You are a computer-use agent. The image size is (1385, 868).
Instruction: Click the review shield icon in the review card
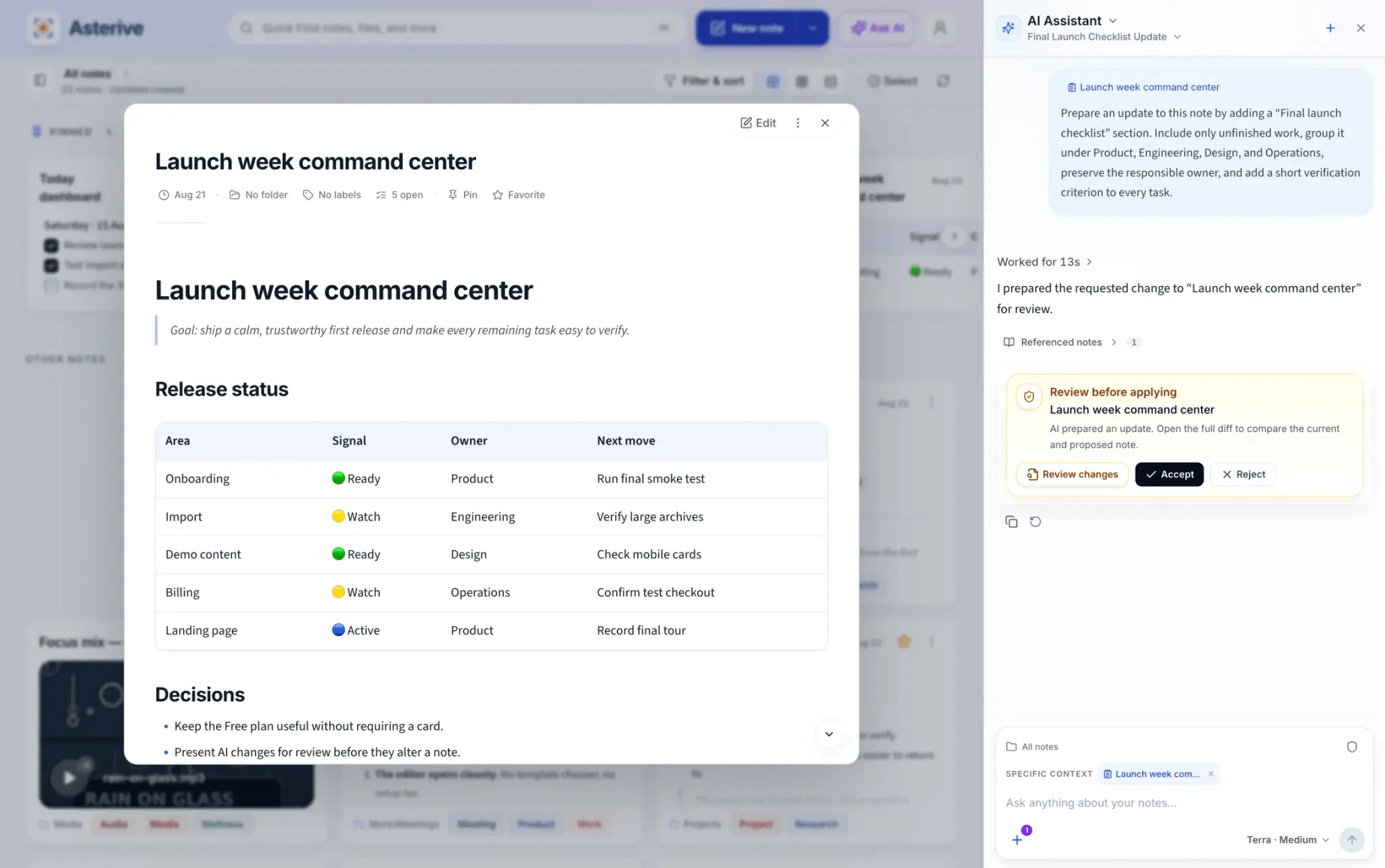1029,397
